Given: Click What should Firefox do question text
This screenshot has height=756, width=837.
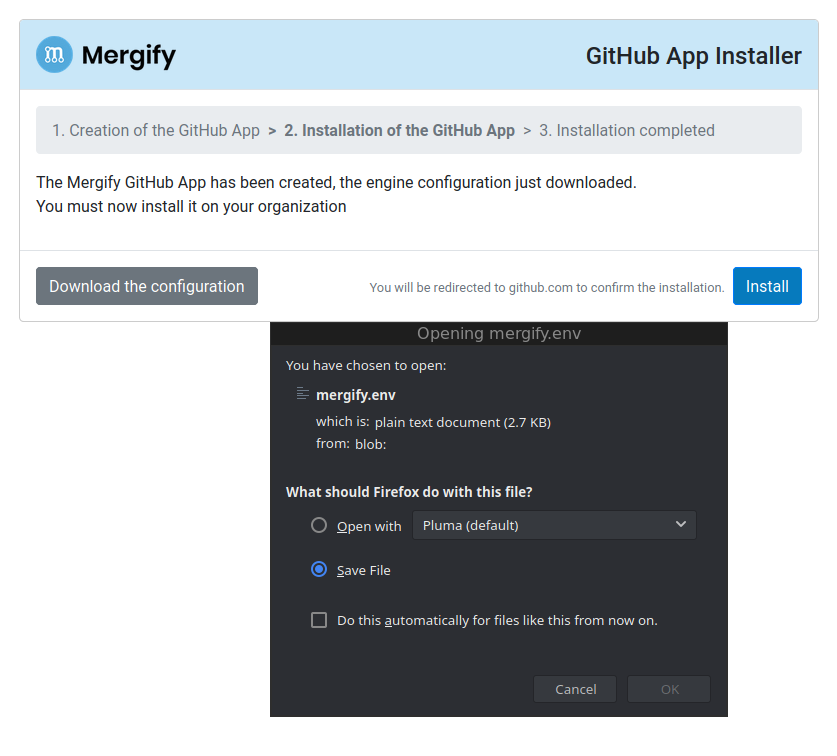Looking at the screenshot, I should 409,492.
